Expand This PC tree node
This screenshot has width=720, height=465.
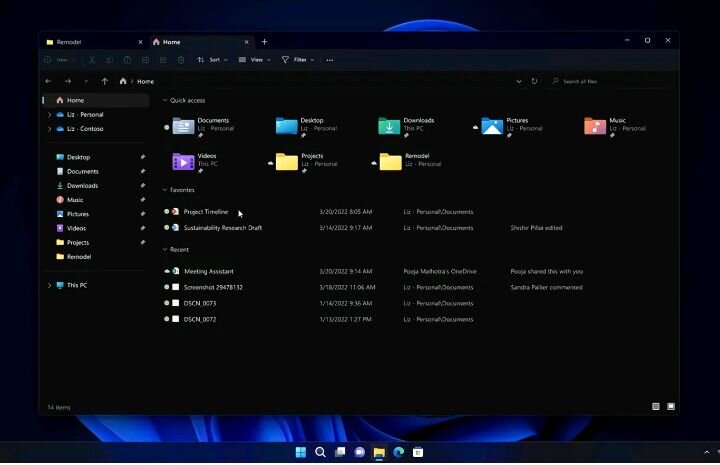tap(50, 286)
